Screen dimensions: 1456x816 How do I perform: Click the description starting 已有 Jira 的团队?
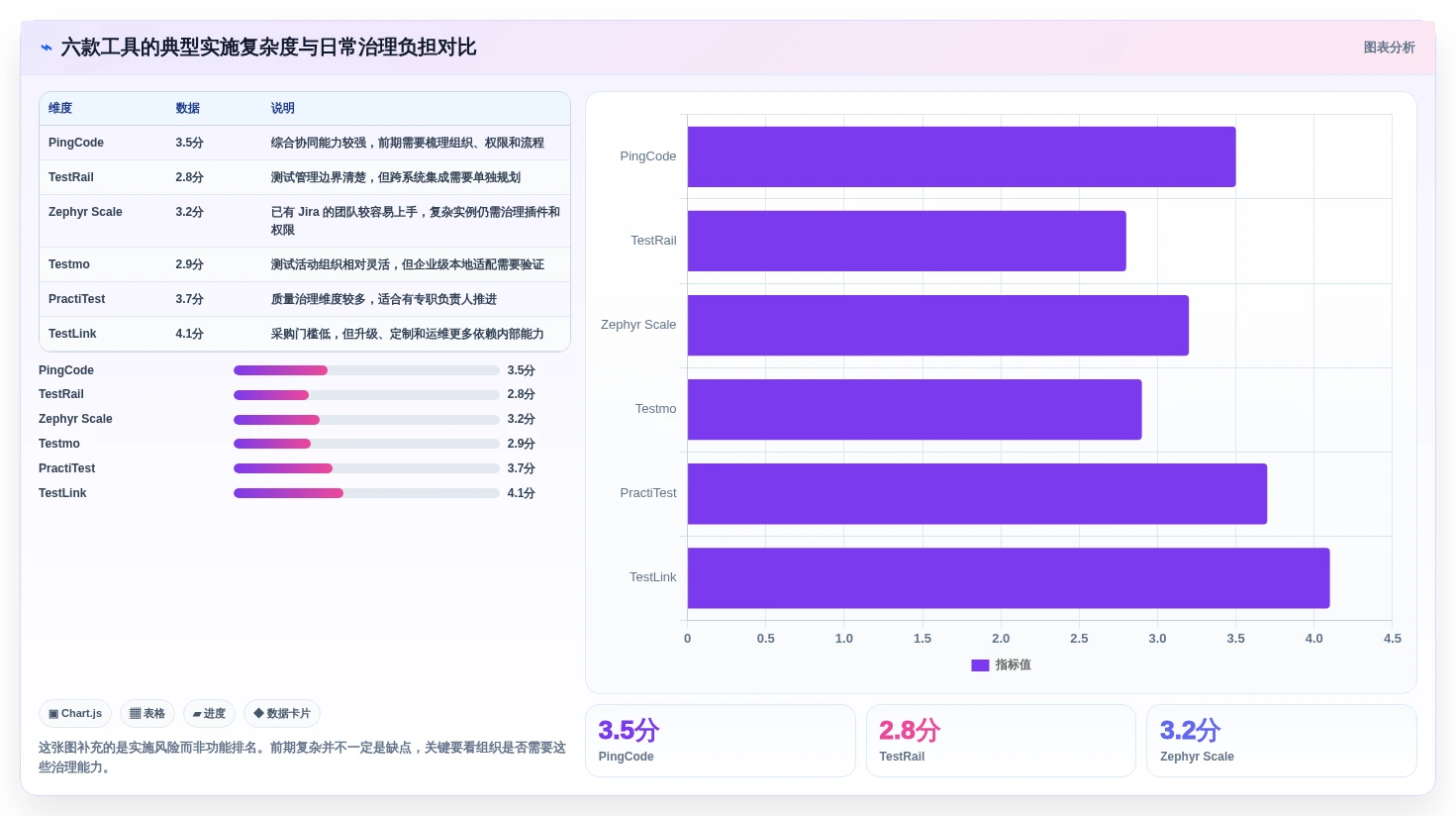coord(416,221)
